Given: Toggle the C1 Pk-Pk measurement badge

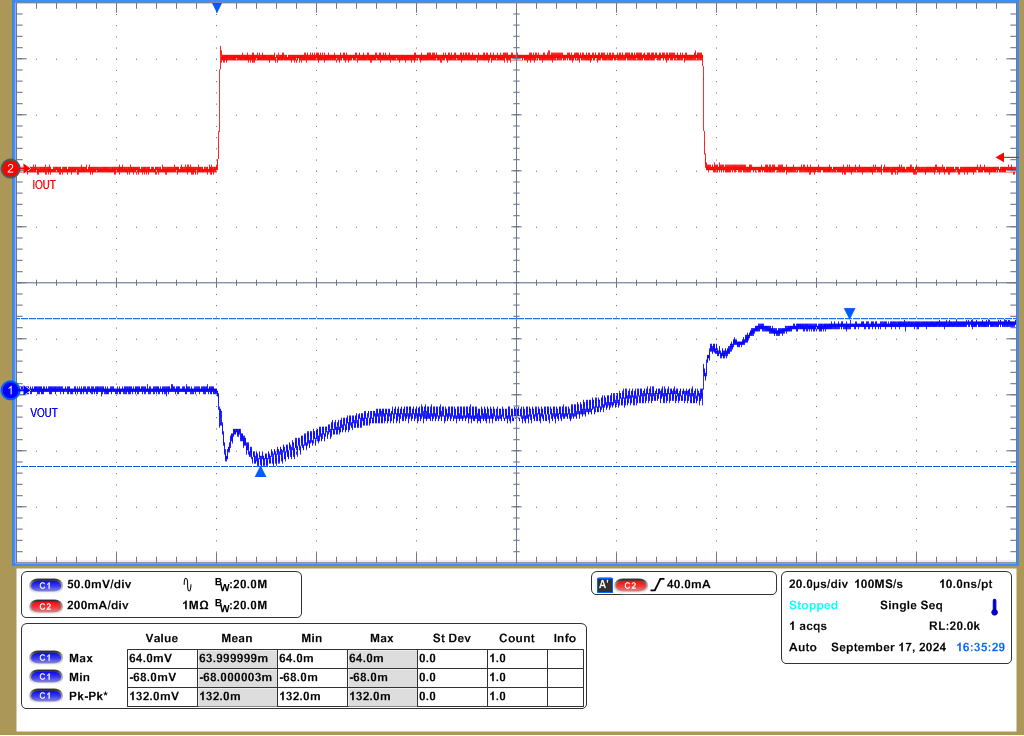Looking at the screenshot, I should (x=45, y=695).
